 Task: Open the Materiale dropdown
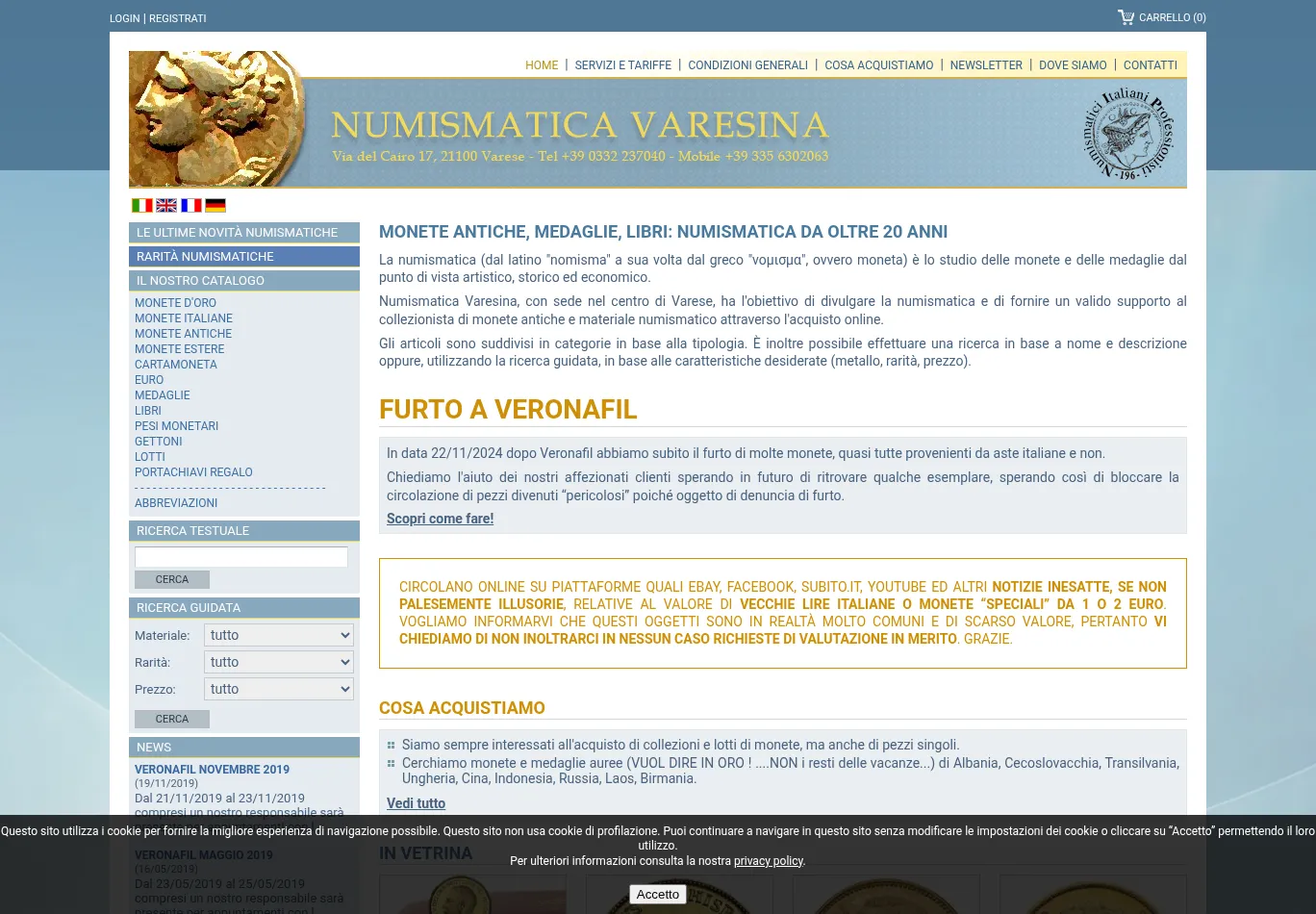pos(278,635)
